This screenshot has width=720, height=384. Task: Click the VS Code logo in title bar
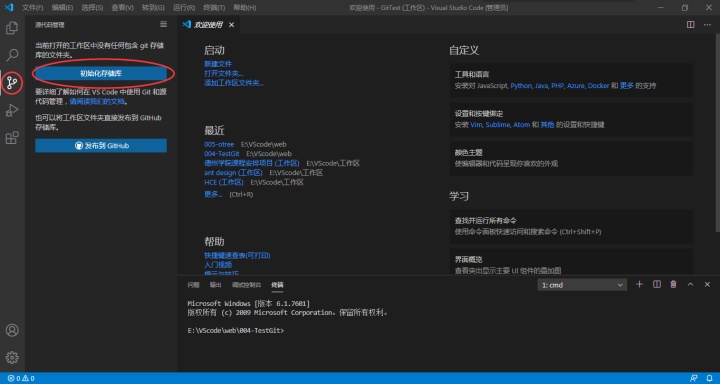[x=9, y=7]
